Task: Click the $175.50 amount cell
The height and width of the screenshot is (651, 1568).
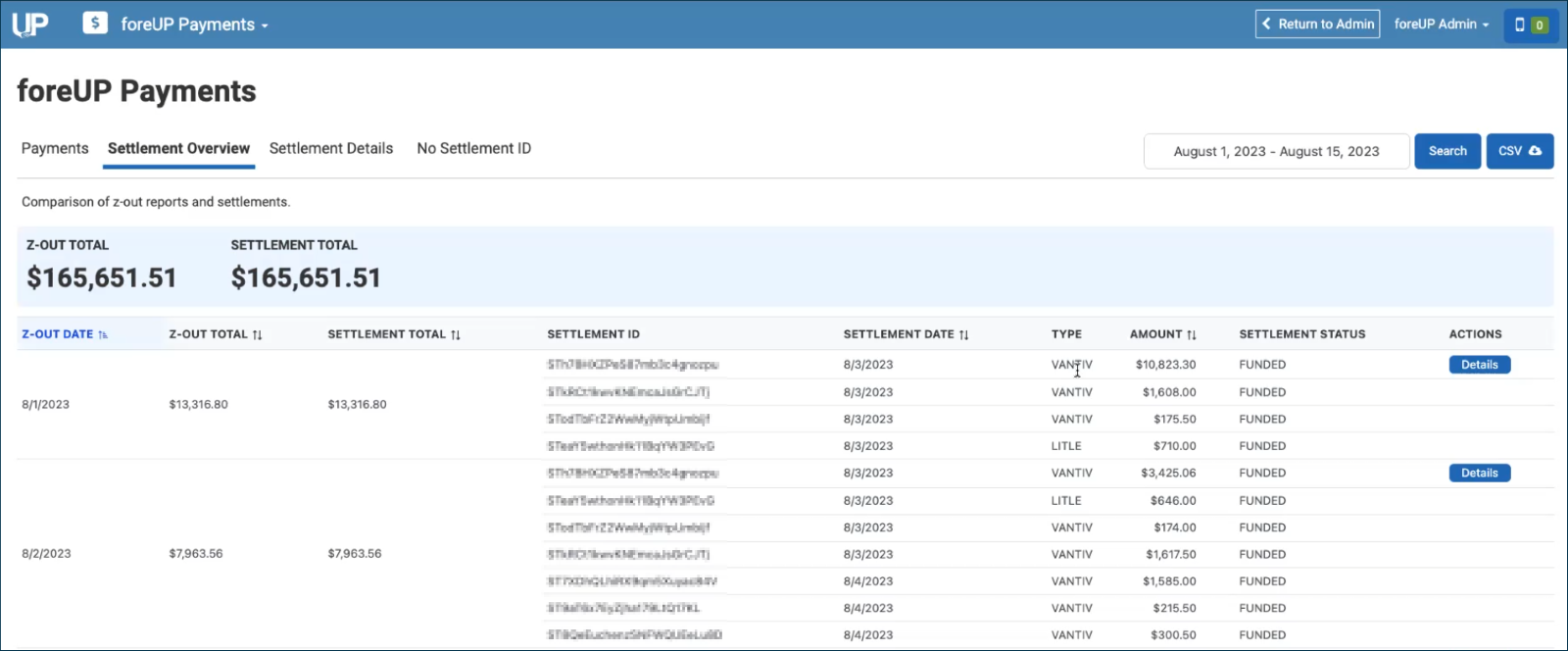Action: (1175, 420)
